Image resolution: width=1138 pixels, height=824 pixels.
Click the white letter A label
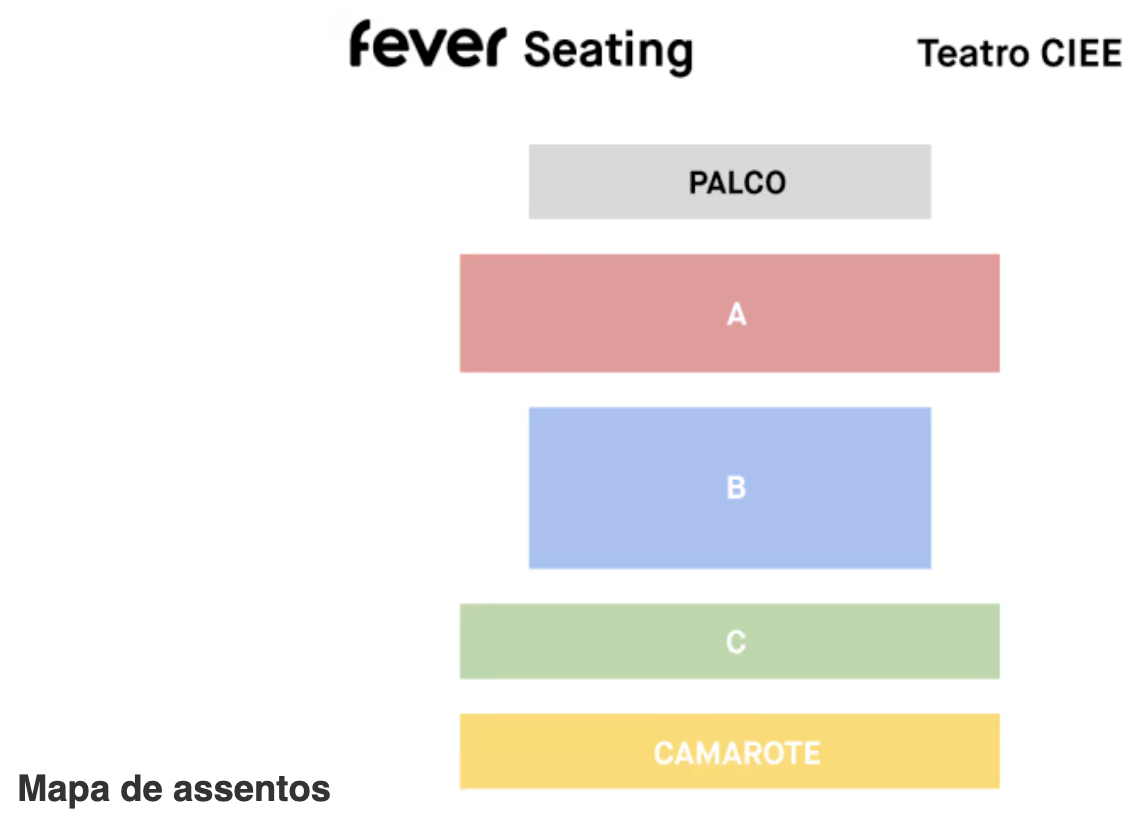tap(736, 315)
